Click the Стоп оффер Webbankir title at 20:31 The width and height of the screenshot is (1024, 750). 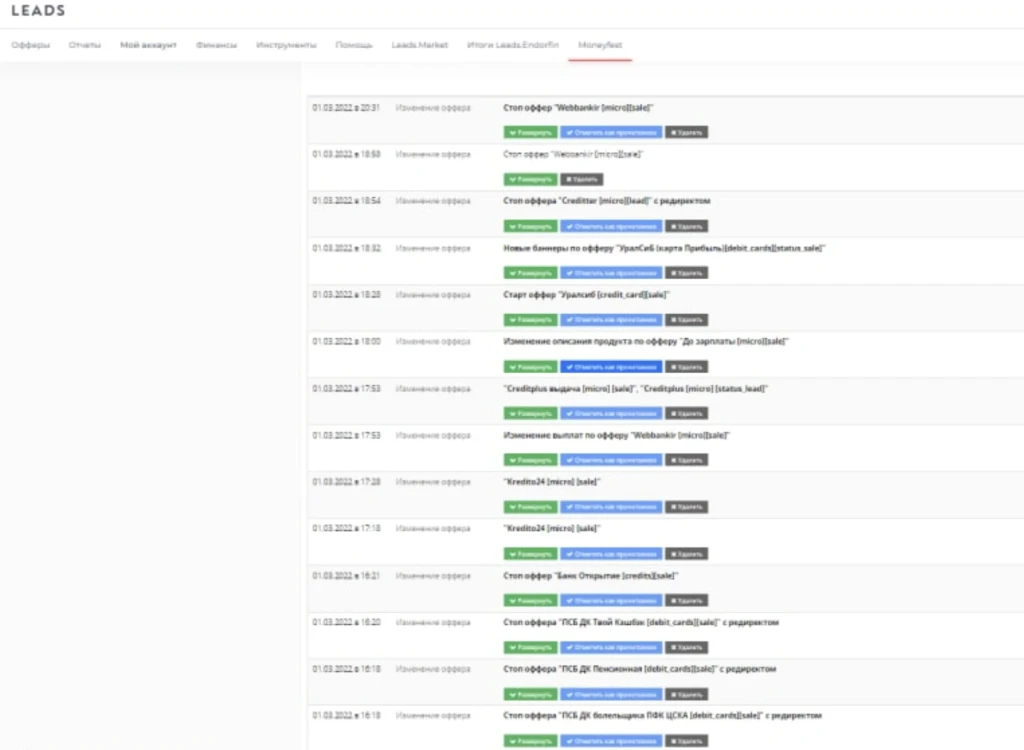tap(578, 108)
